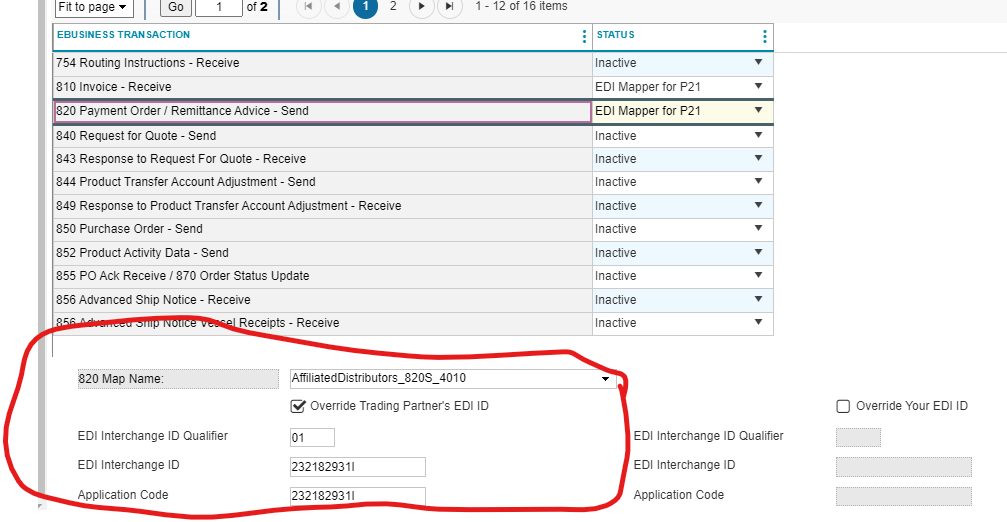Open Status column options menu

pyautogui.click(x=765, y=37)
